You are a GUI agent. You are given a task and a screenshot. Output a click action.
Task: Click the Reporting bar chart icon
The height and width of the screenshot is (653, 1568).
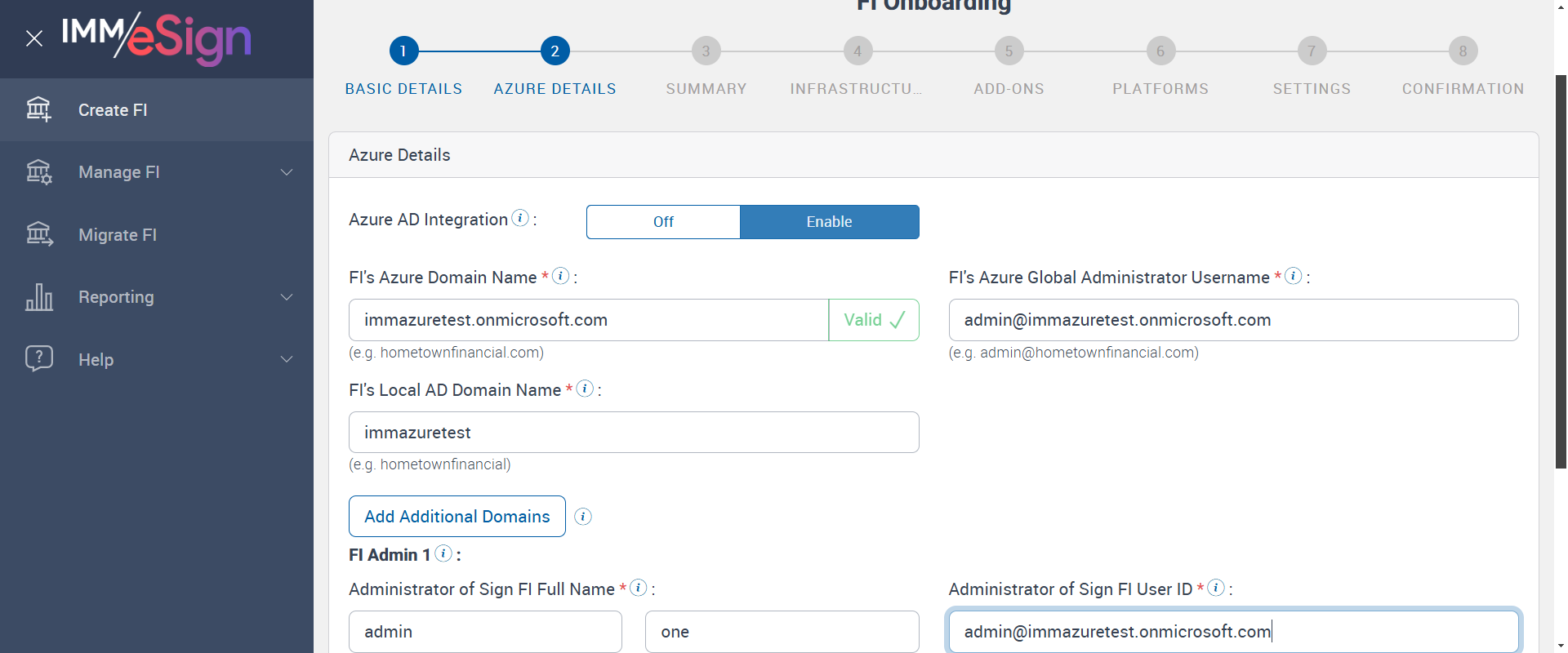38,297
